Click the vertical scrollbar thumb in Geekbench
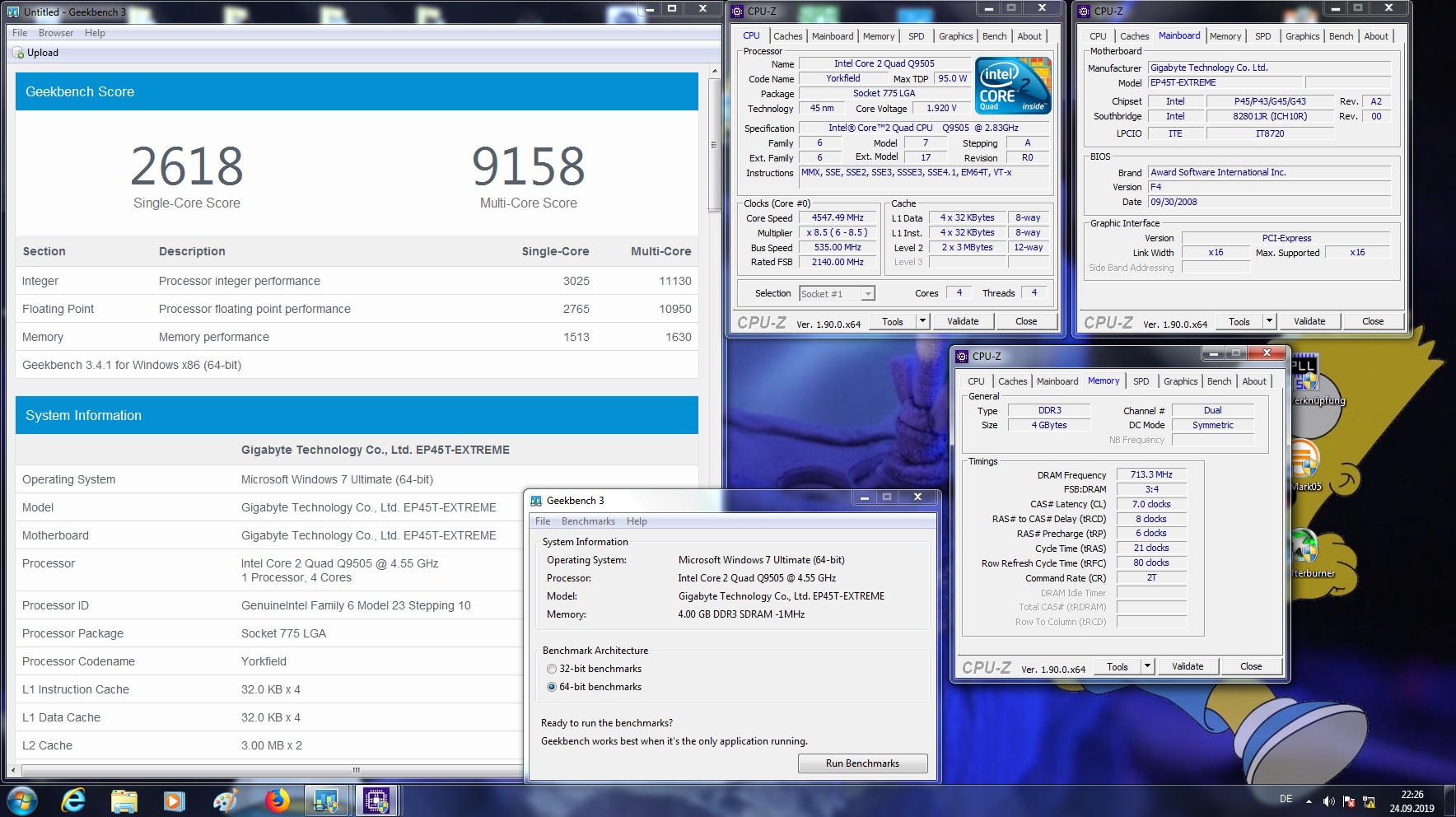 (714, 144)
